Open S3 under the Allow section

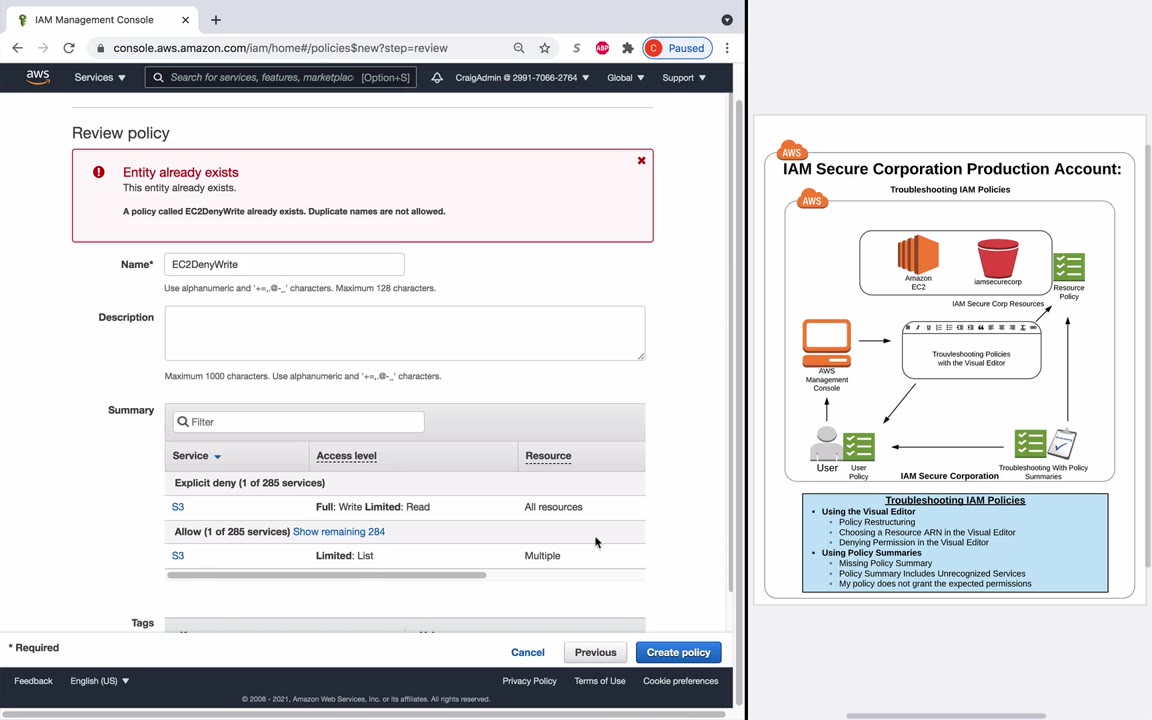[178, 555]
